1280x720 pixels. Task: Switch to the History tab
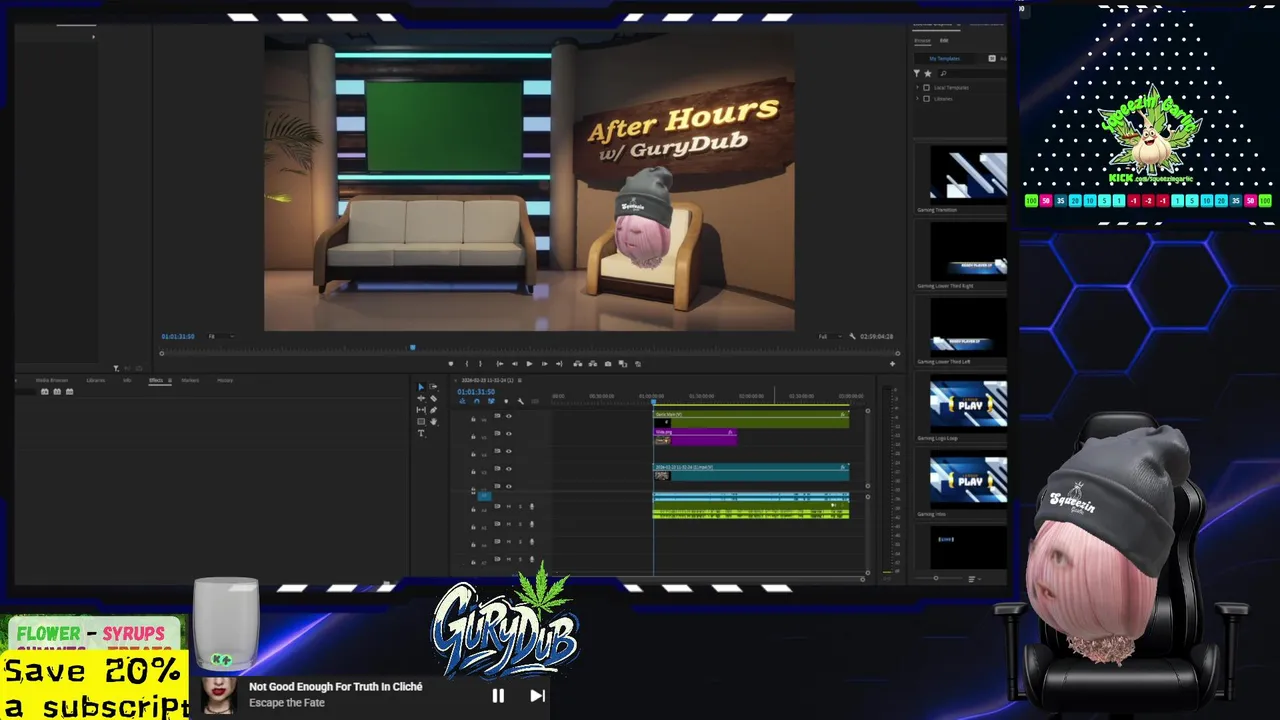(x=225, y=380)
